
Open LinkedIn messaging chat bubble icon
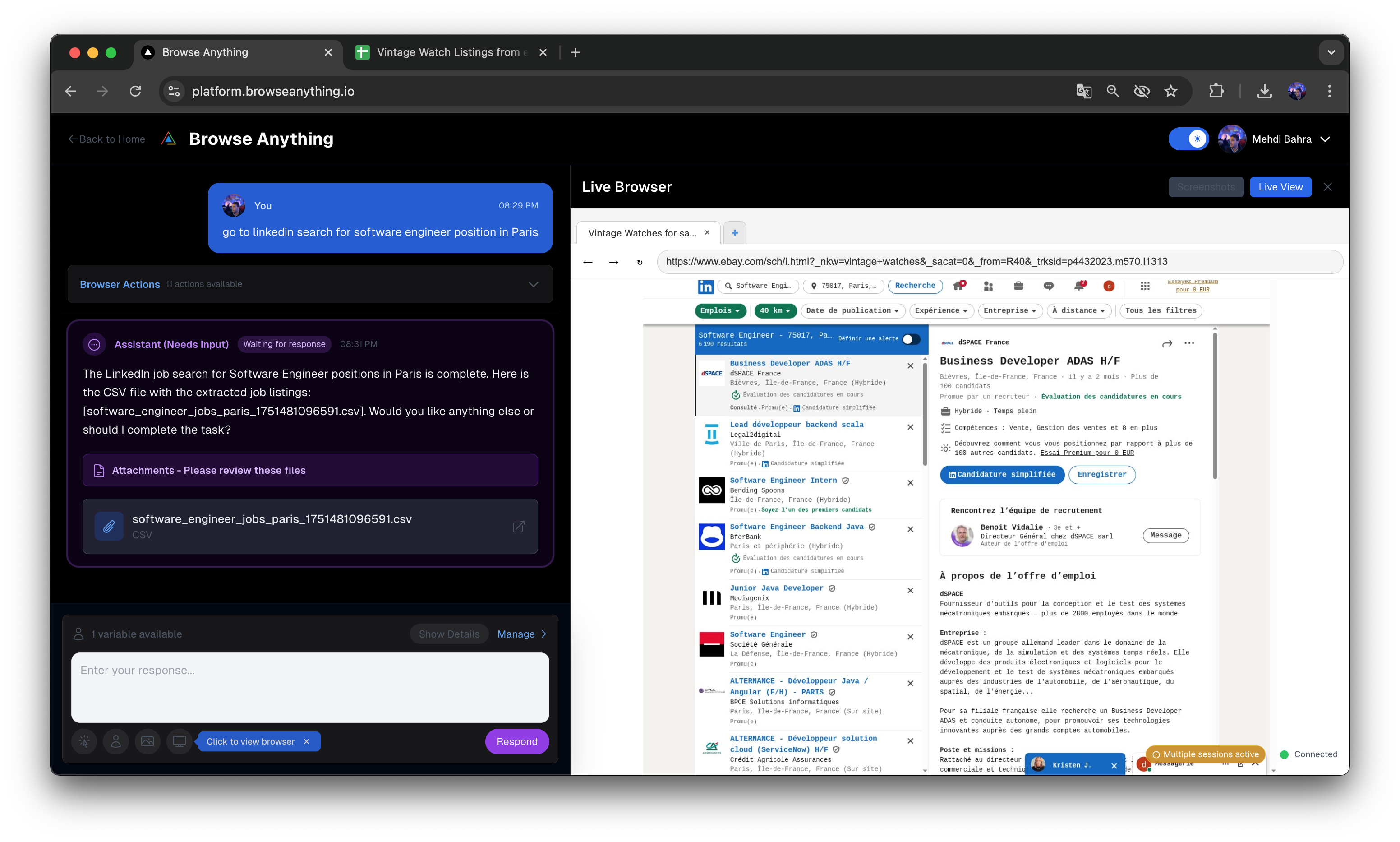click(1049, 285)
